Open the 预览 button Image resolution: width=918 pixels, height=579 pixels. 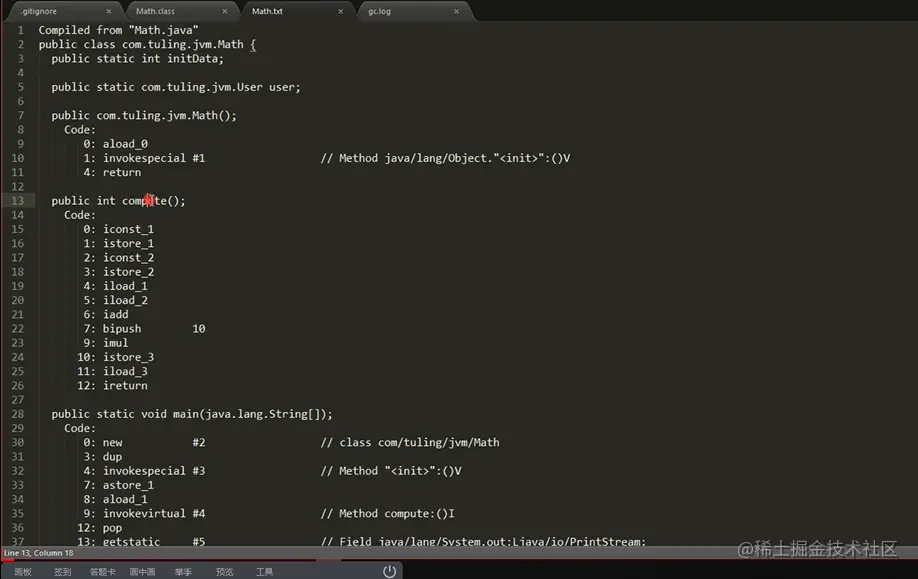tap(224, 572)
